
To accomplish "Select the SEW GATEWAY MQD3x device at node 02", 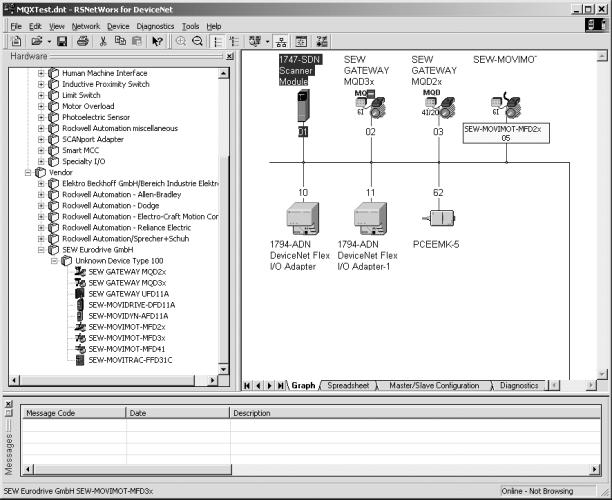I will 370,104.
